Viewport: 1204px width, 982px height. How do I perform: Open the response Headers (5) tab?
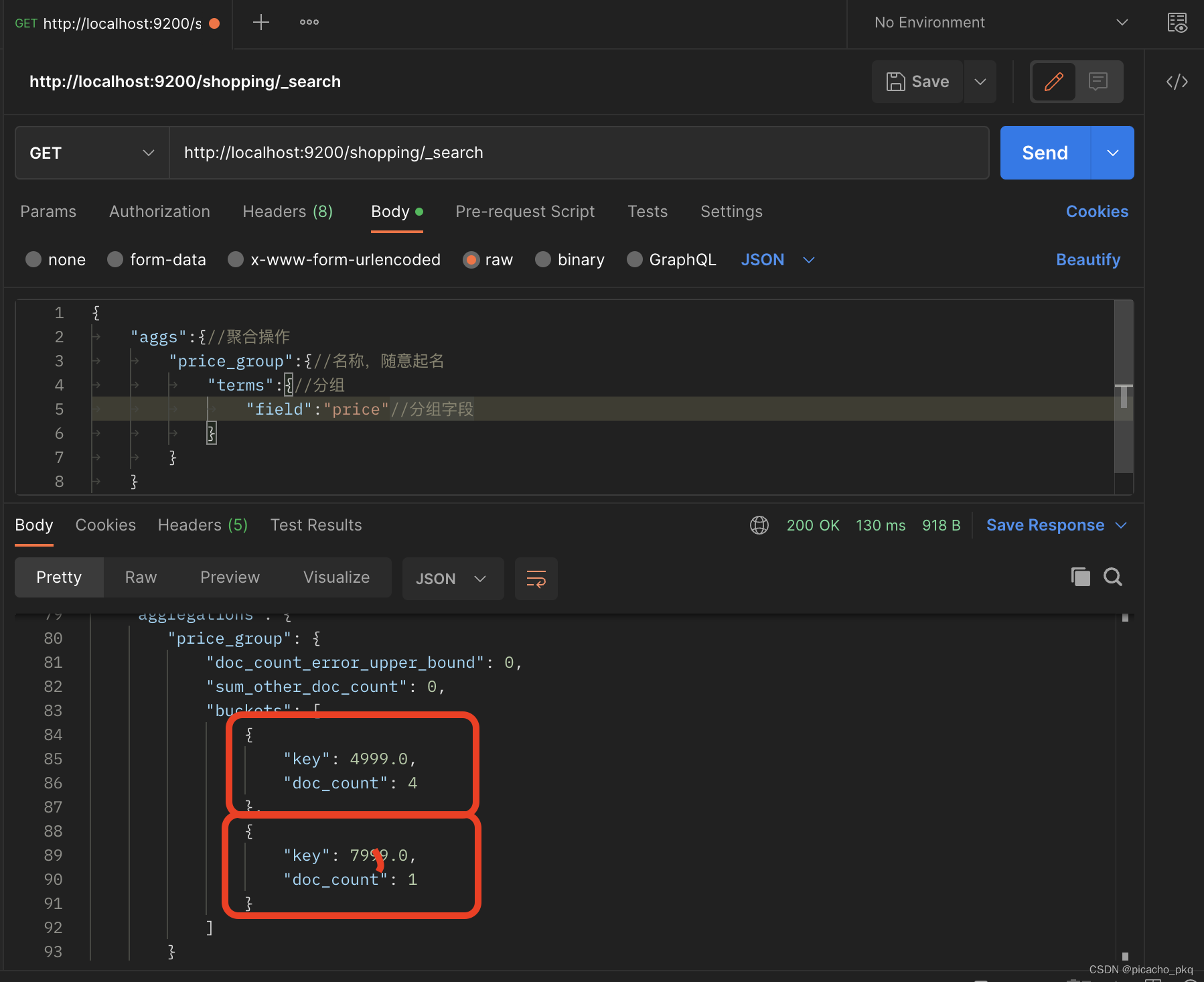(x=203, y=525)
